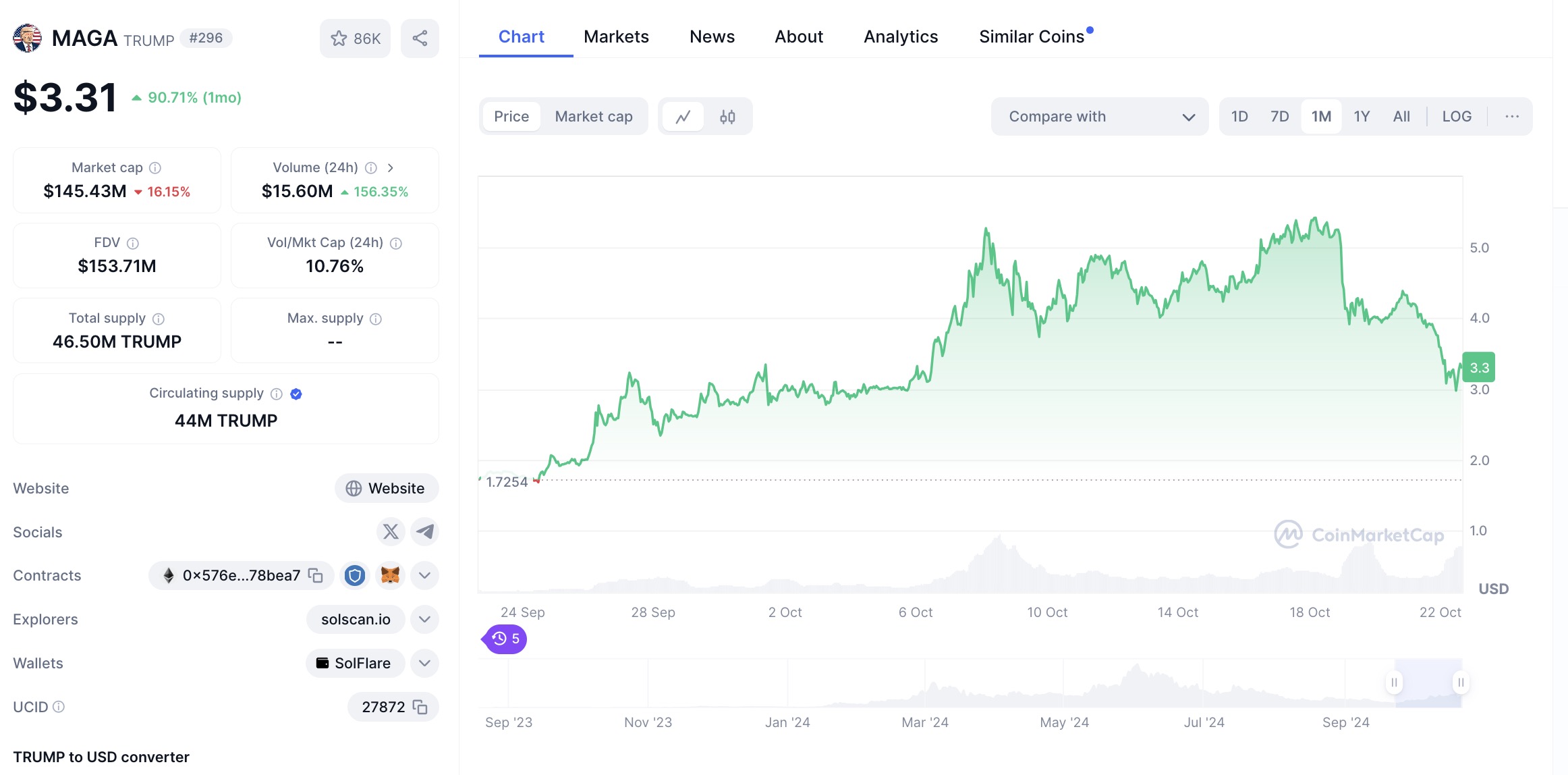Screen dimensions: 1568x775
Task: Set chart range to All
Action: [1401, 117]
